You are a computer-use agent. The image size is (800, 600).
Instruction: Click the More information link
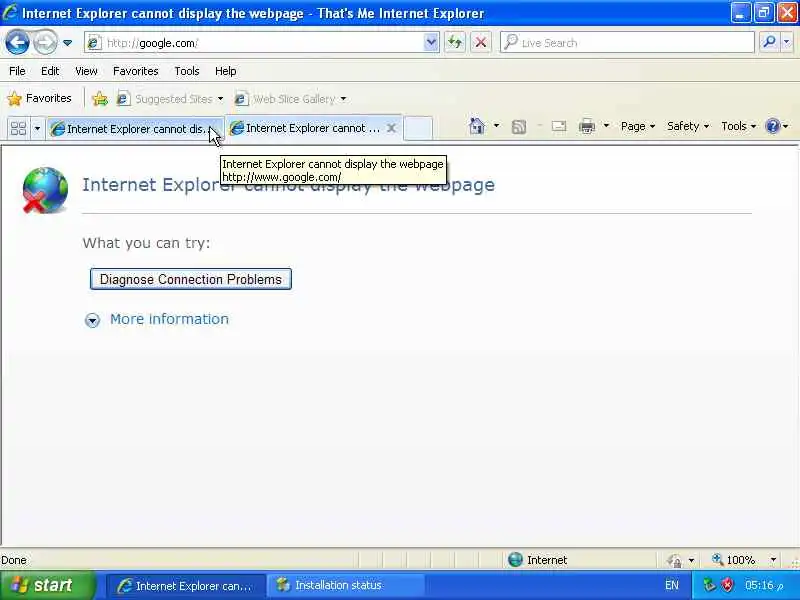[169, 319]
